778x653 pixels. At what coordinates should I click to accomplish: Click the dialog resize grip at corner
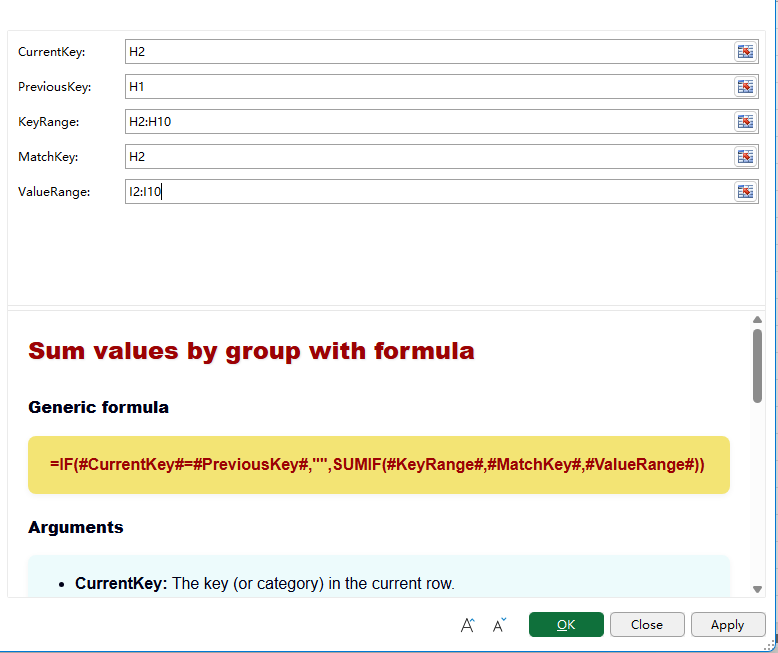coord(770,645)
